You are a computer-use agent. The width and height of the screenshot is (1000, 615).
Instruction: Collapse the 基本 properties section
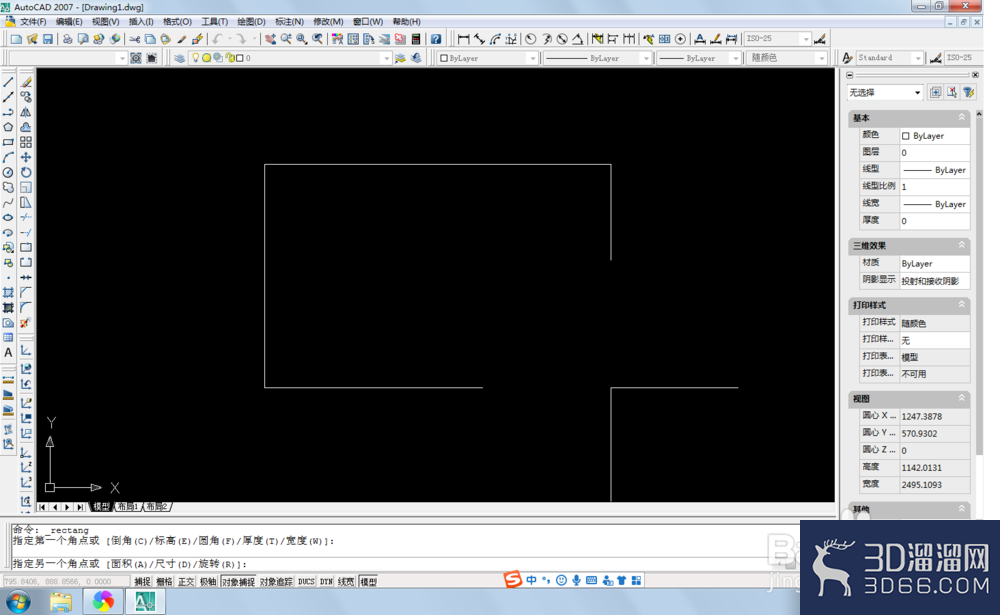click(961, 117)
